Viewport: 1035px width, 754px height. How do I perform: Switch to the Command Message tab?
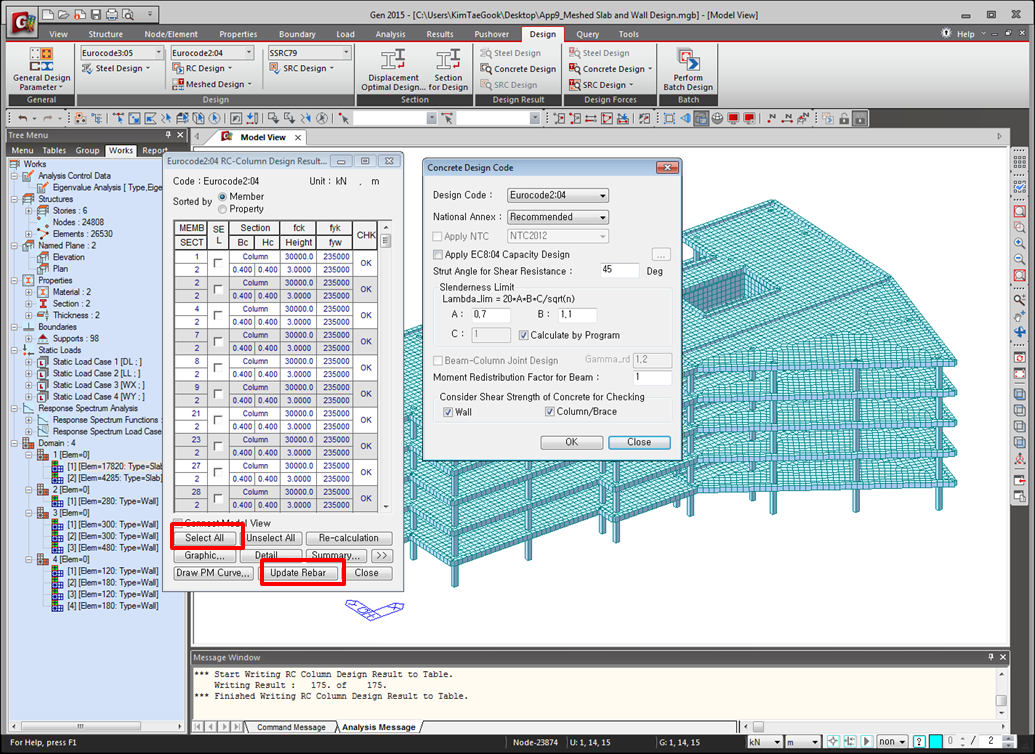[291, 727]
